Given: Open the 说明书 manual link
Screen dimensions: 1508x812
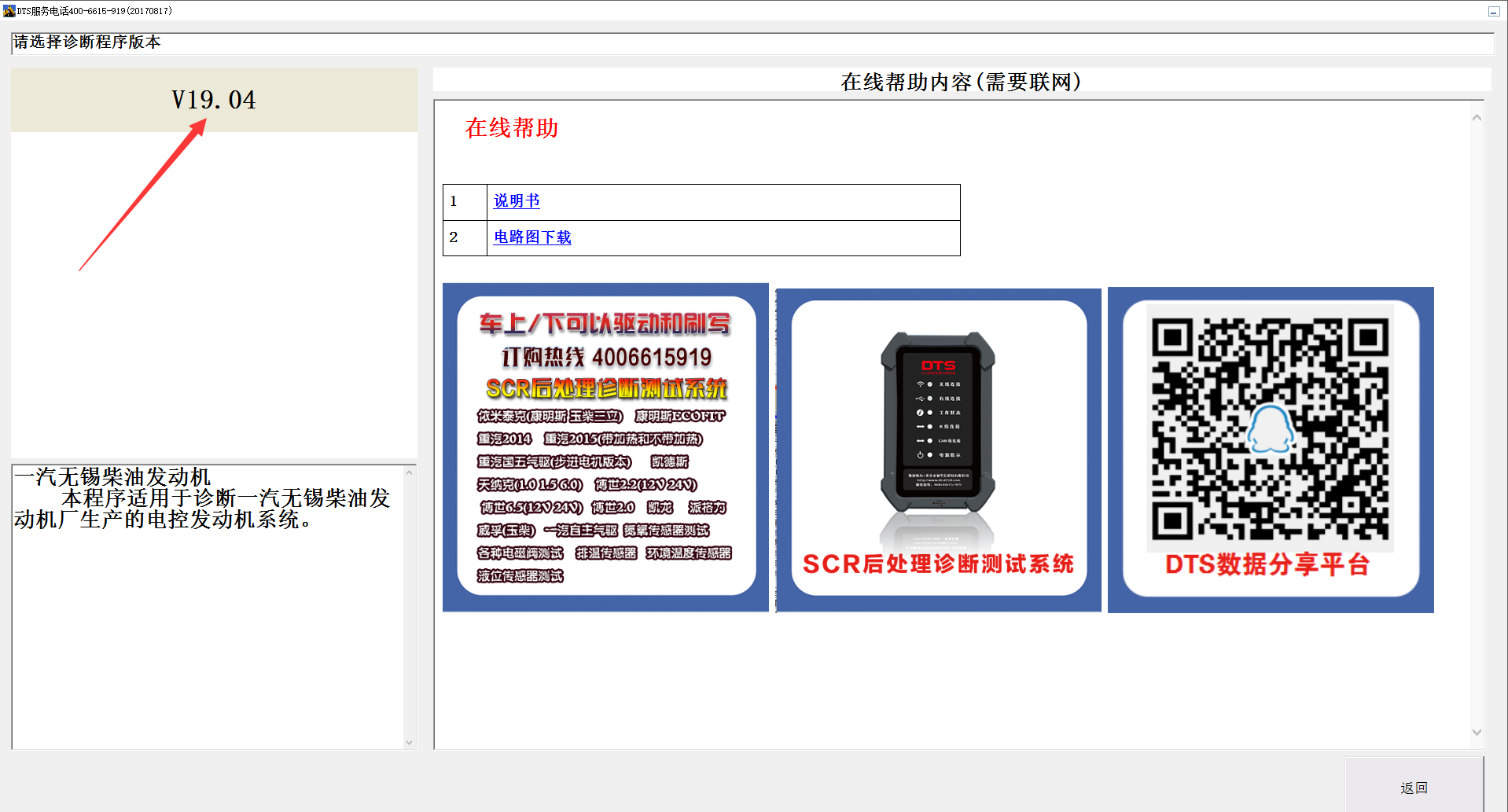Looking at the screenshot, I should point(517,201).
